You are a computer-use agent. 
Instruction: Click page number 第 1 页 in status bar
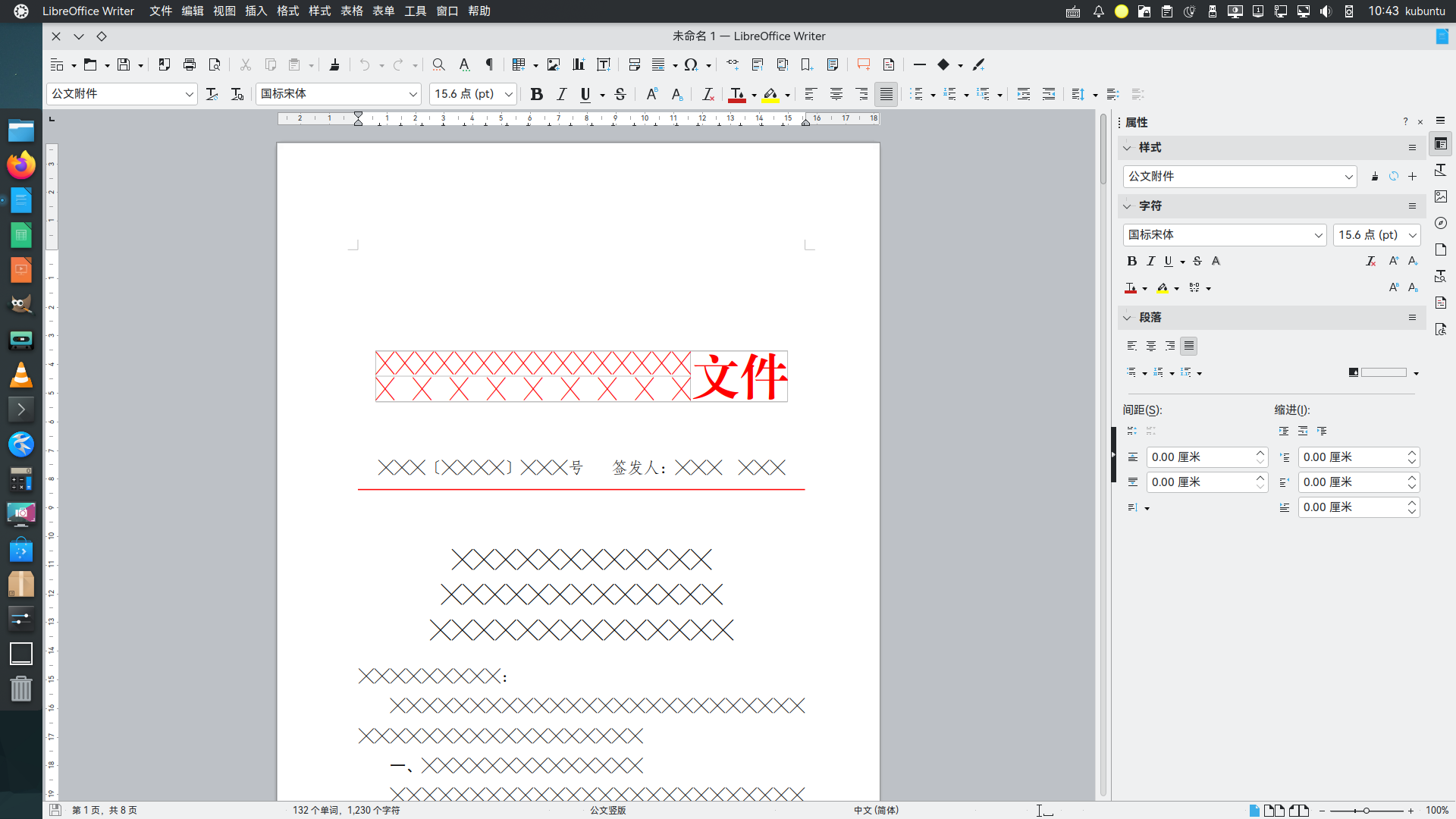pos(105,810)
